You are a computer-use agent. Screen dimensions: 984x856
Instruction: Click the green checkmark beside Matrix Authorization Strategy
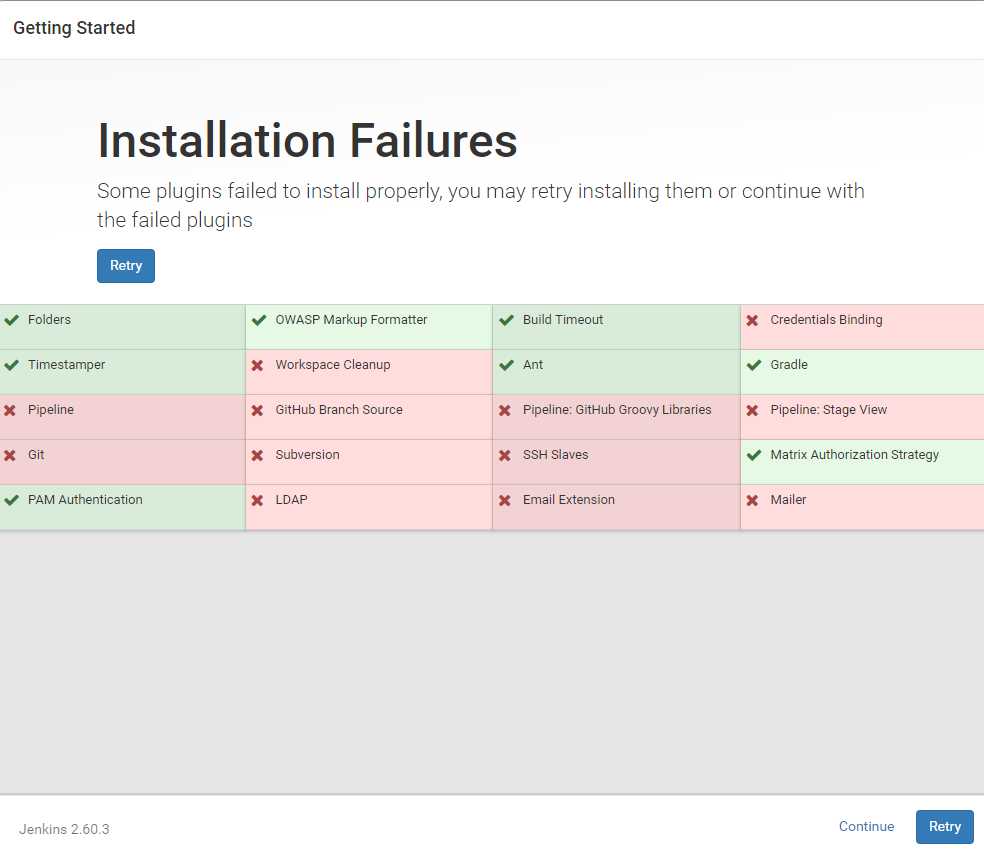[754, 455]
